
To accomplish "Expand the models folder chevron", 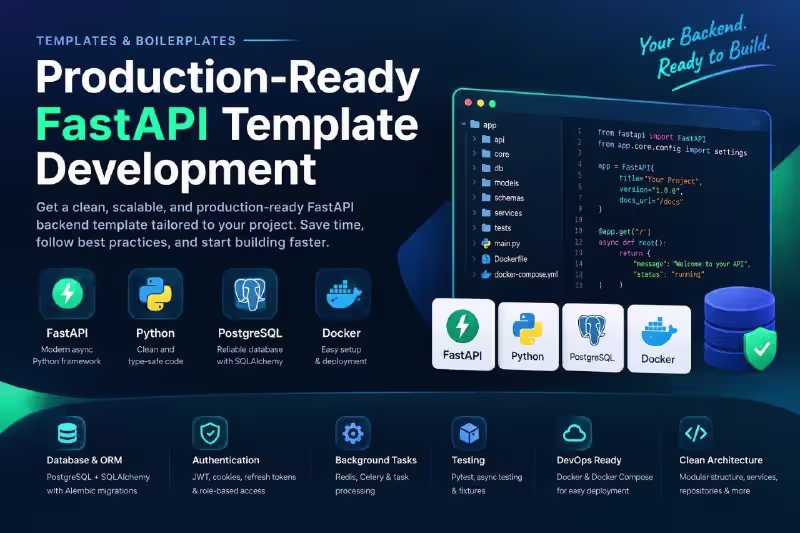I will coord(474,182).
